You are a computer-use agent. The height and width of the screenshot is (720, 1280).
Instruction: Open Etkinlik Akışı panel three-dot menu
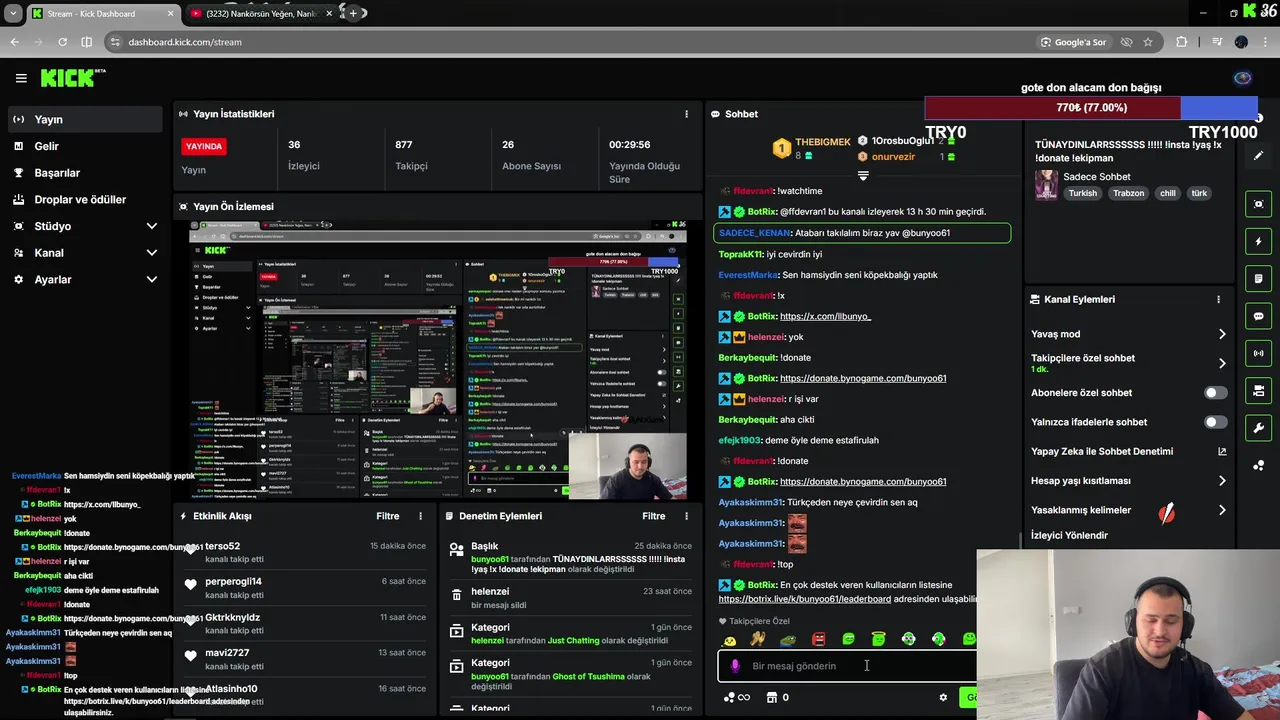420,516
